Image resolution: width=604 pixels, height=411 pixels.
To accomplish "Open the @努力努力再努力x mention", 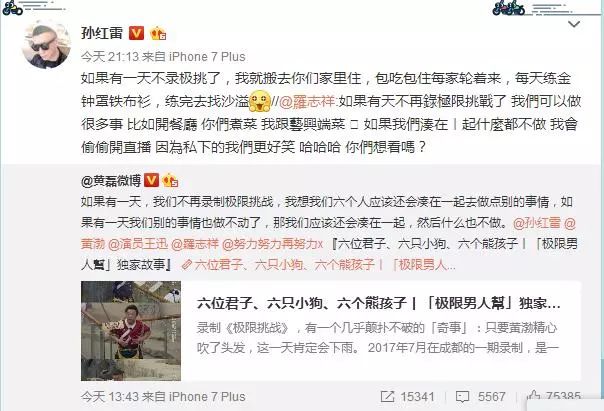I will point(272,244).
